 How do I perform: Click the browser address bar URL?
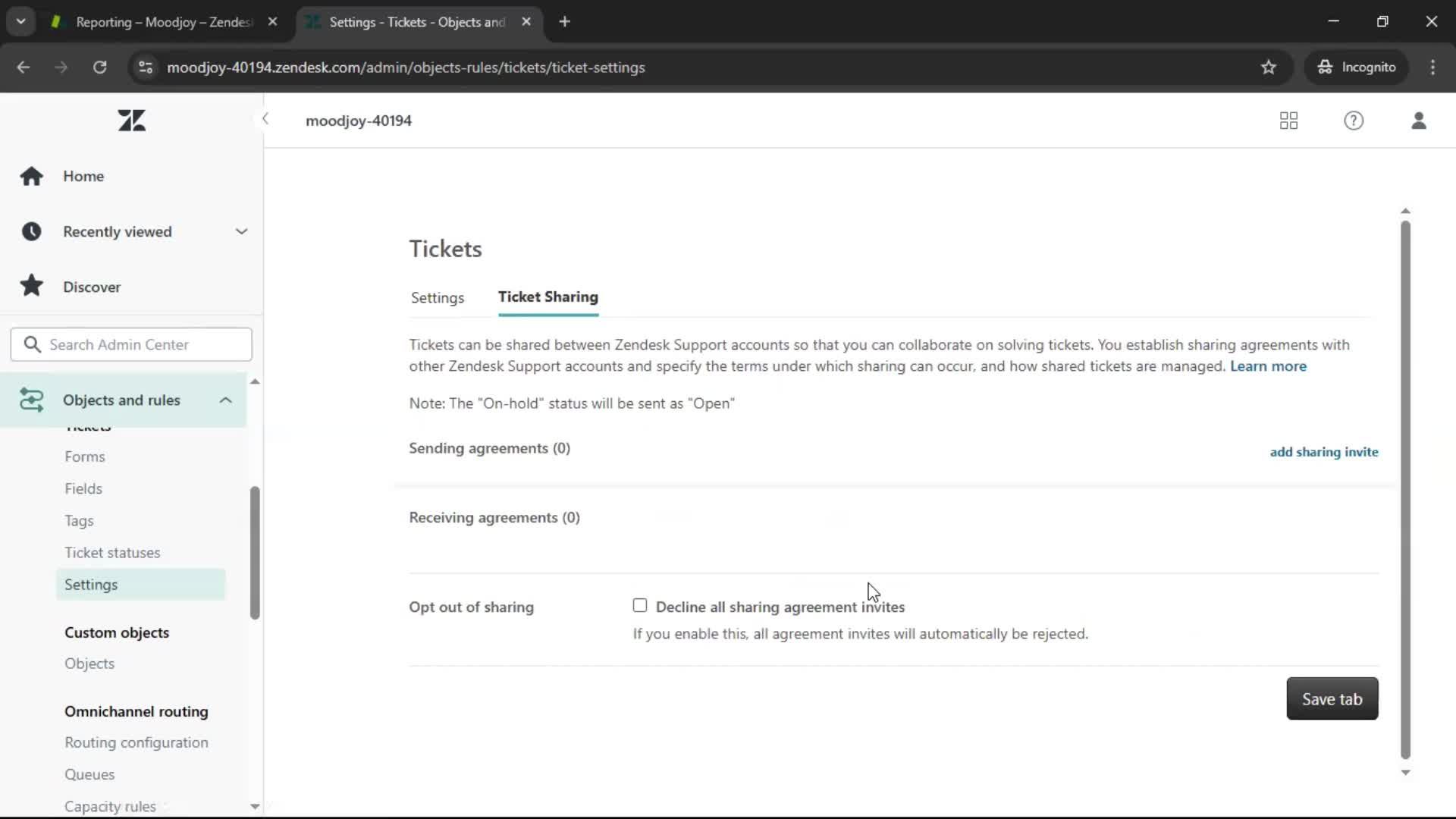pyautogui.click(x=406, y=67)
